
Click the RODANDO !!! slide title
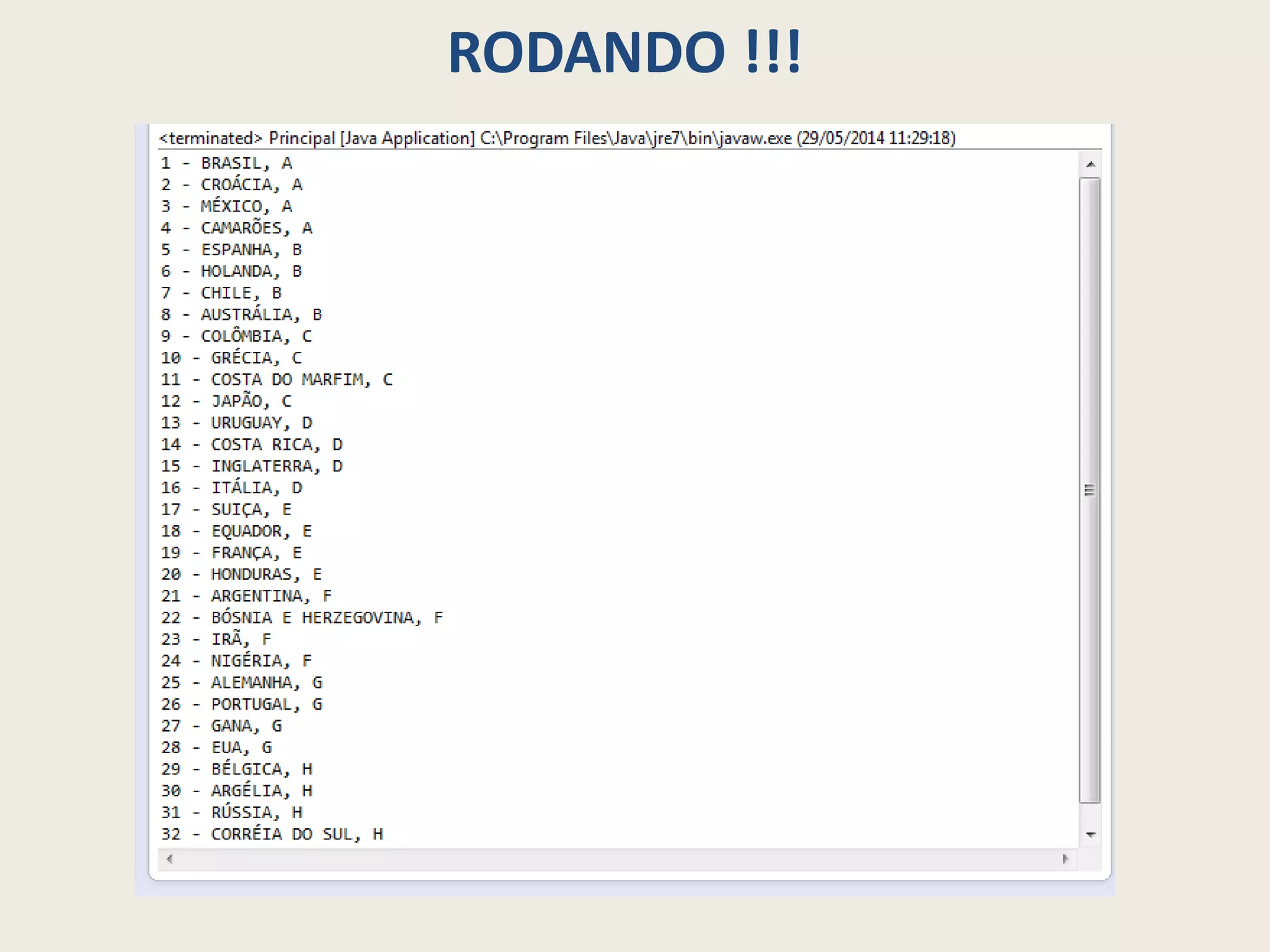pos(625,53)
